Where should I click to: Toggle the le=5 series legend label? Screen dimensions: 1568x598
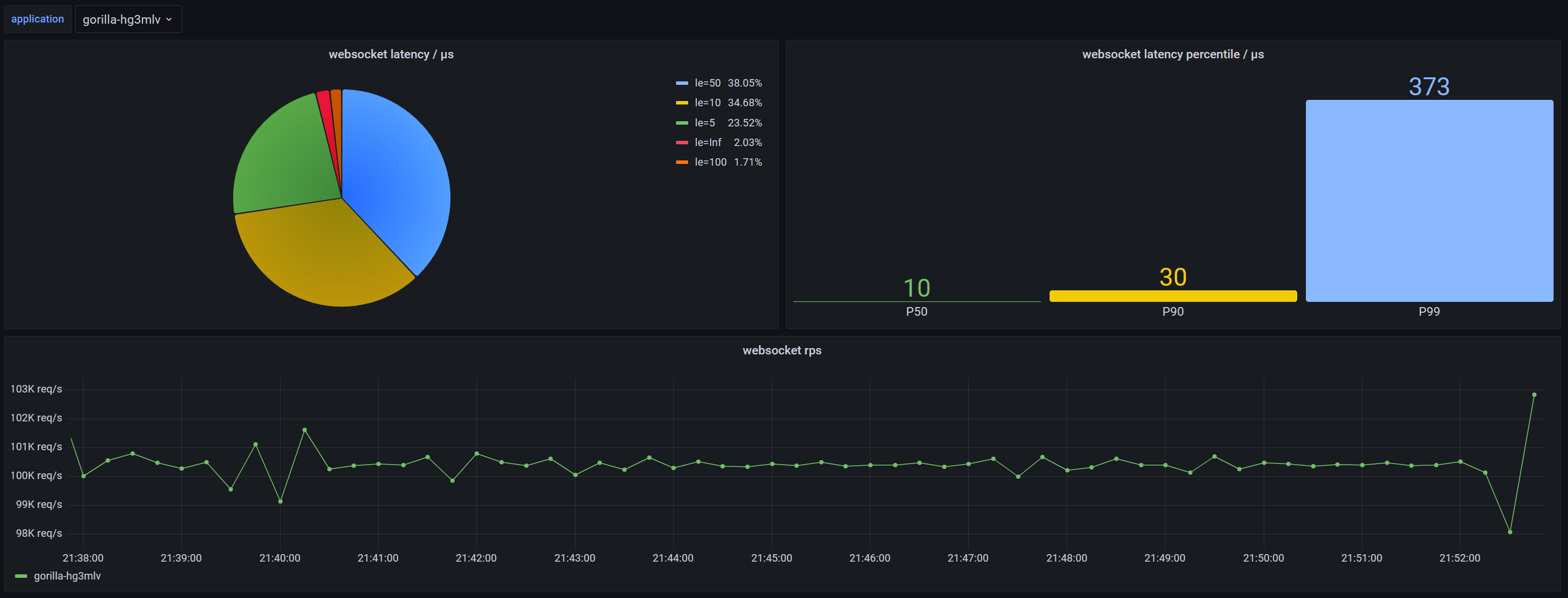pyautogui.click(x=705, y=123)
